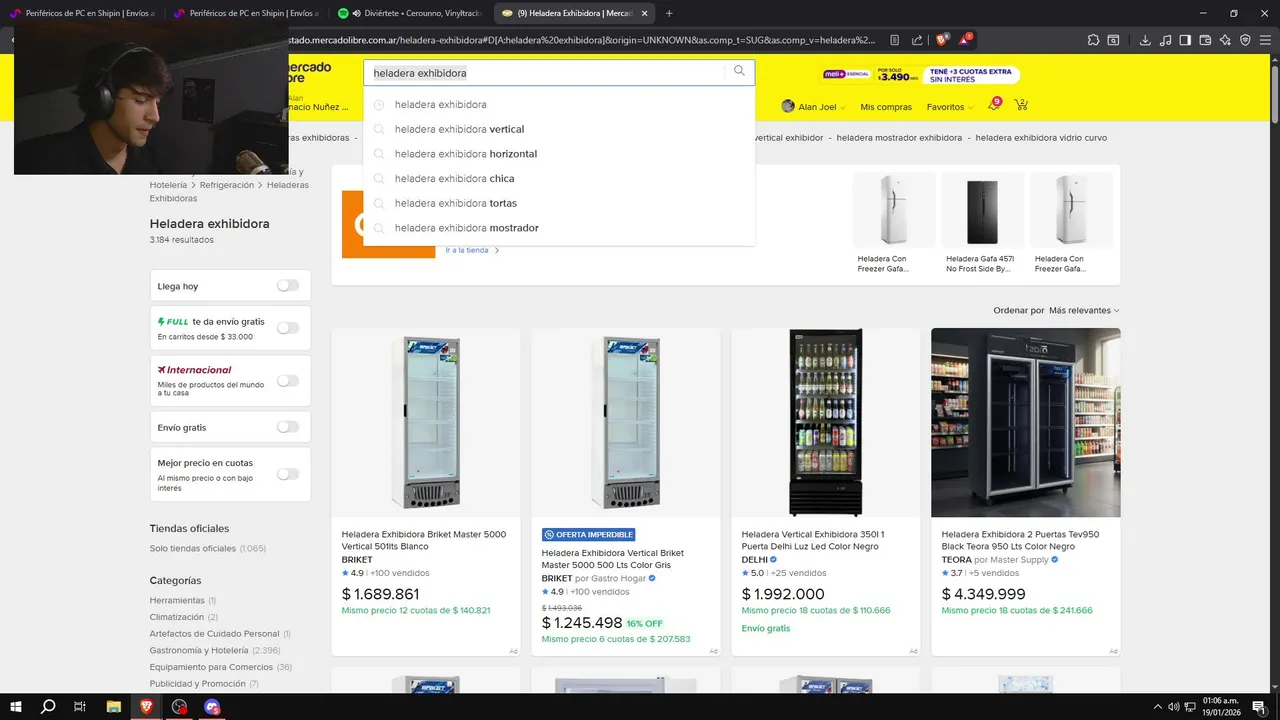Open the browser downloads icon
The width and height of the screenshot is (1280, 720).
click(1145, 40)
